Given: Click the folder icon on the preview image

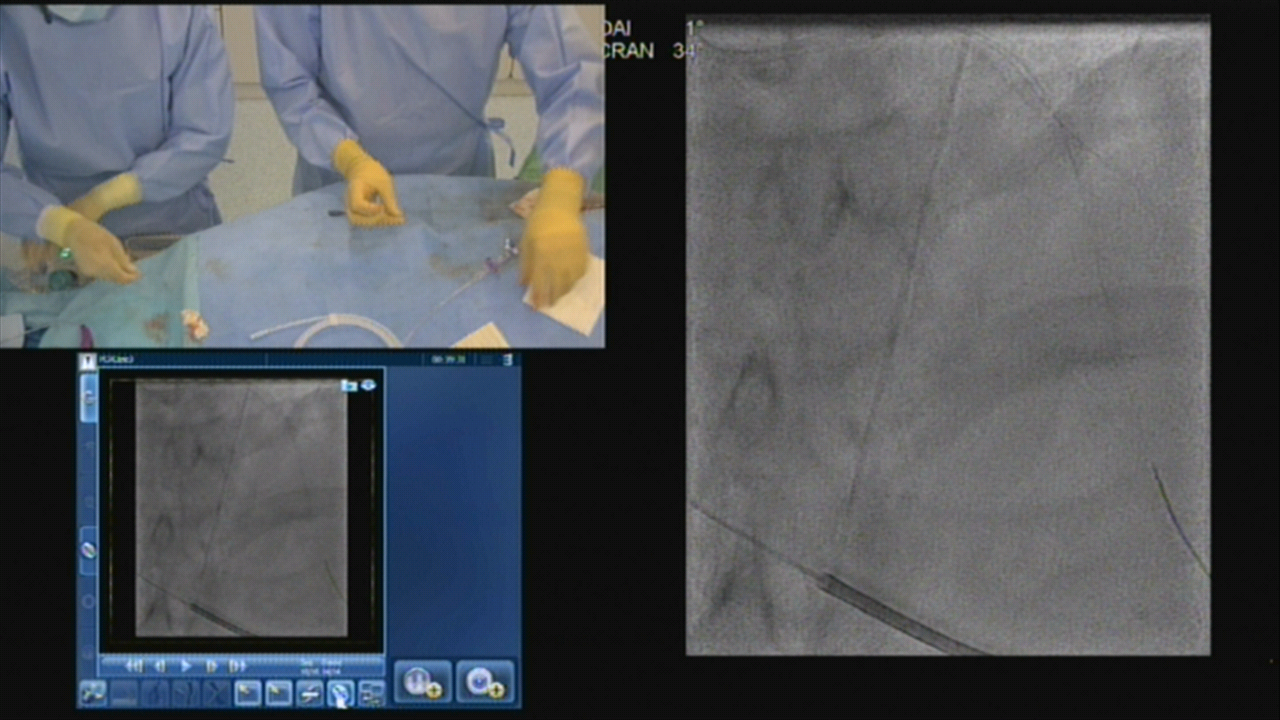Looking at the screenshot, I should (349, 385).
